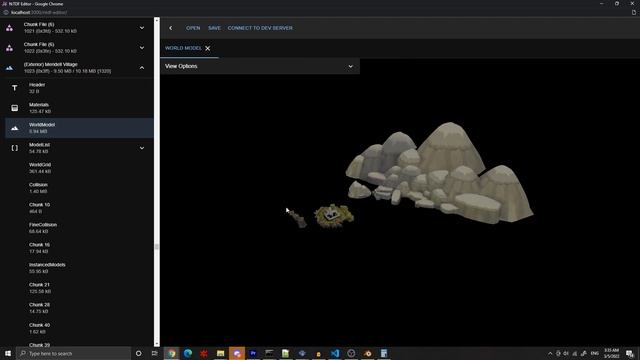Select the FineCollision item
Viewport: 640px width, 360px height.
pos(79,228)
